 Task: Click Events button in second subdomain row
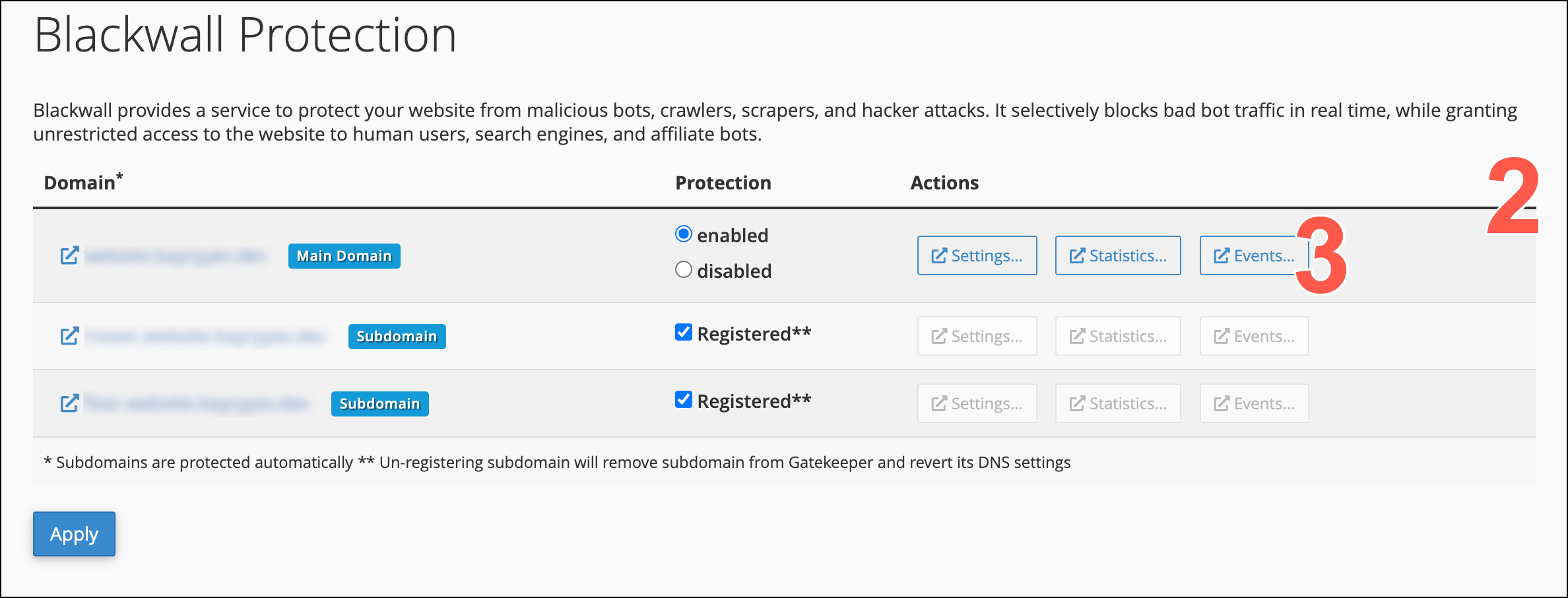[x=1254, y=403]
